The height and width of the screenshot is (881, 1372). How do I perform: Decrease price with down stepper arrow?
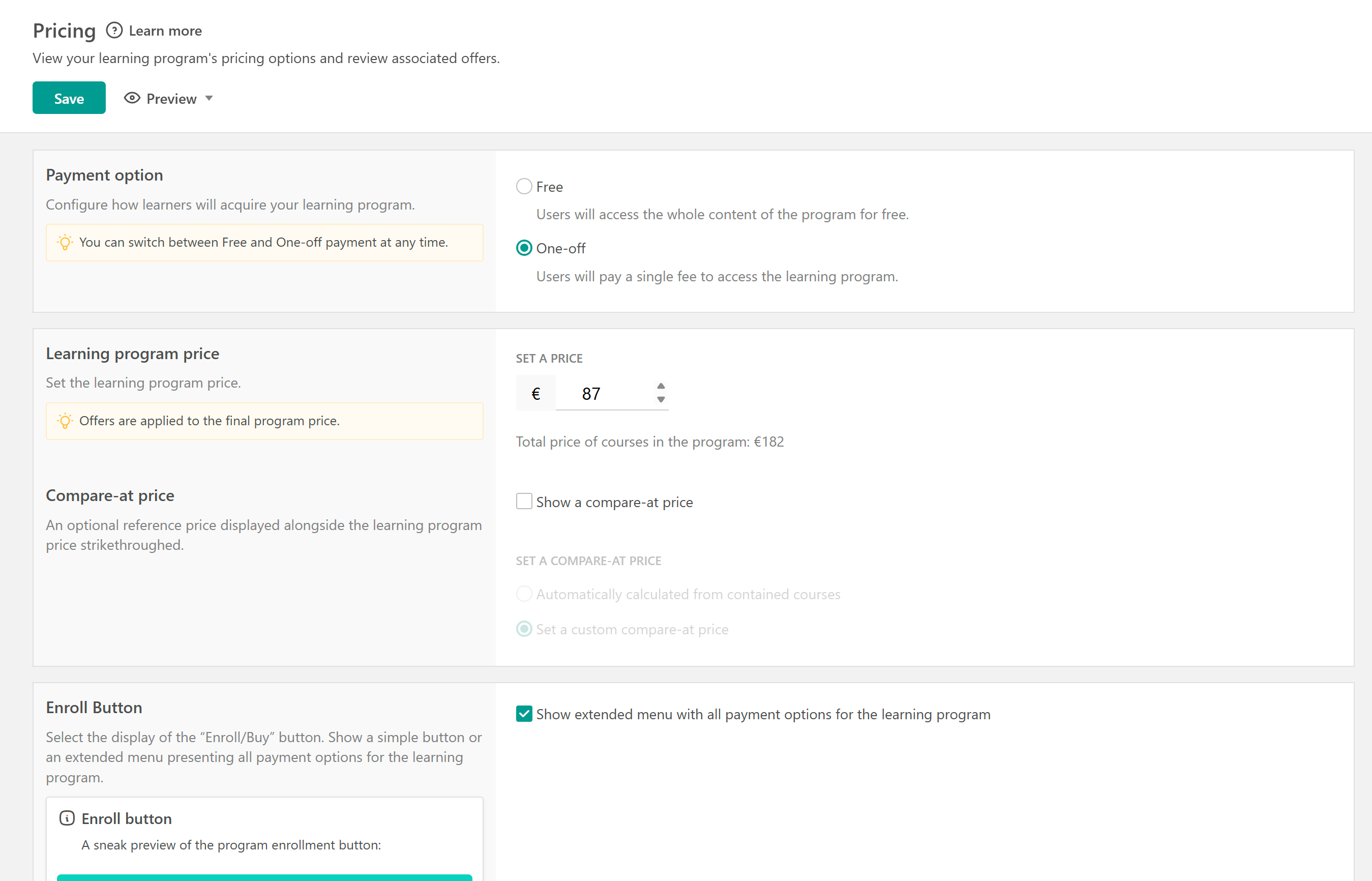click(x=661, y=400)
